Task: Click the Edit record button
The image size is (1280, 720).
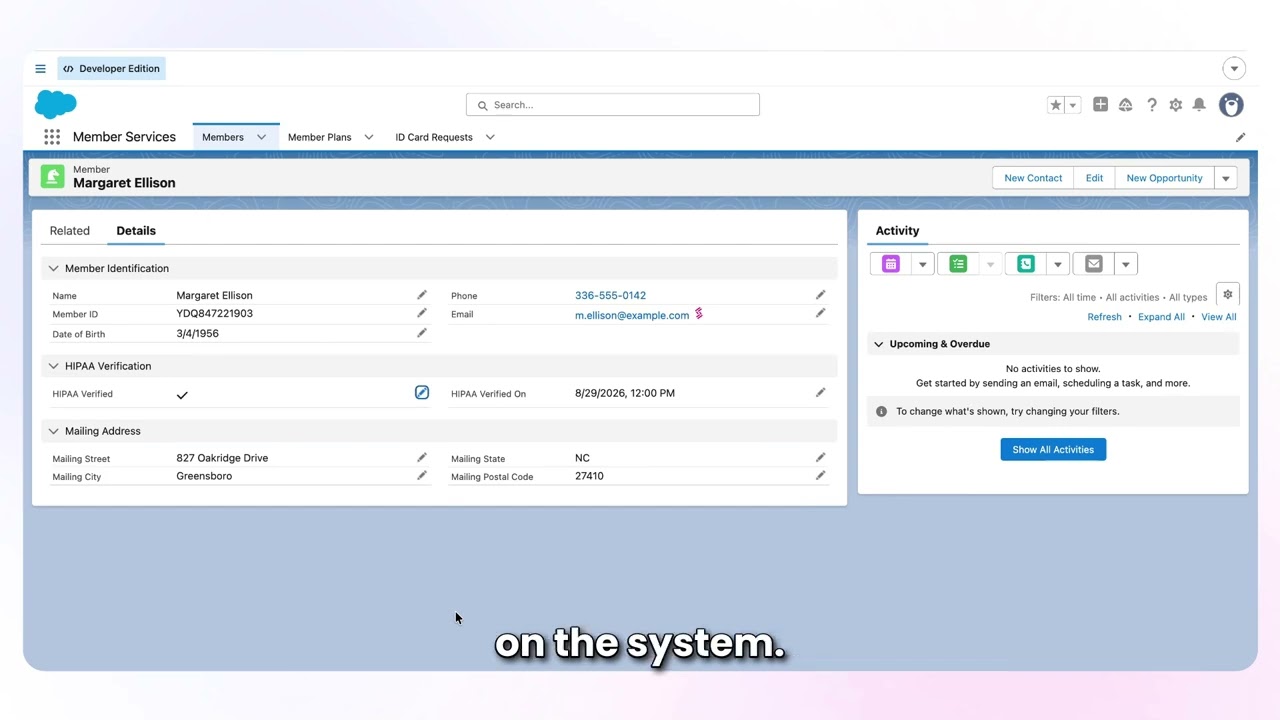Action: (x=1095, y=178)
